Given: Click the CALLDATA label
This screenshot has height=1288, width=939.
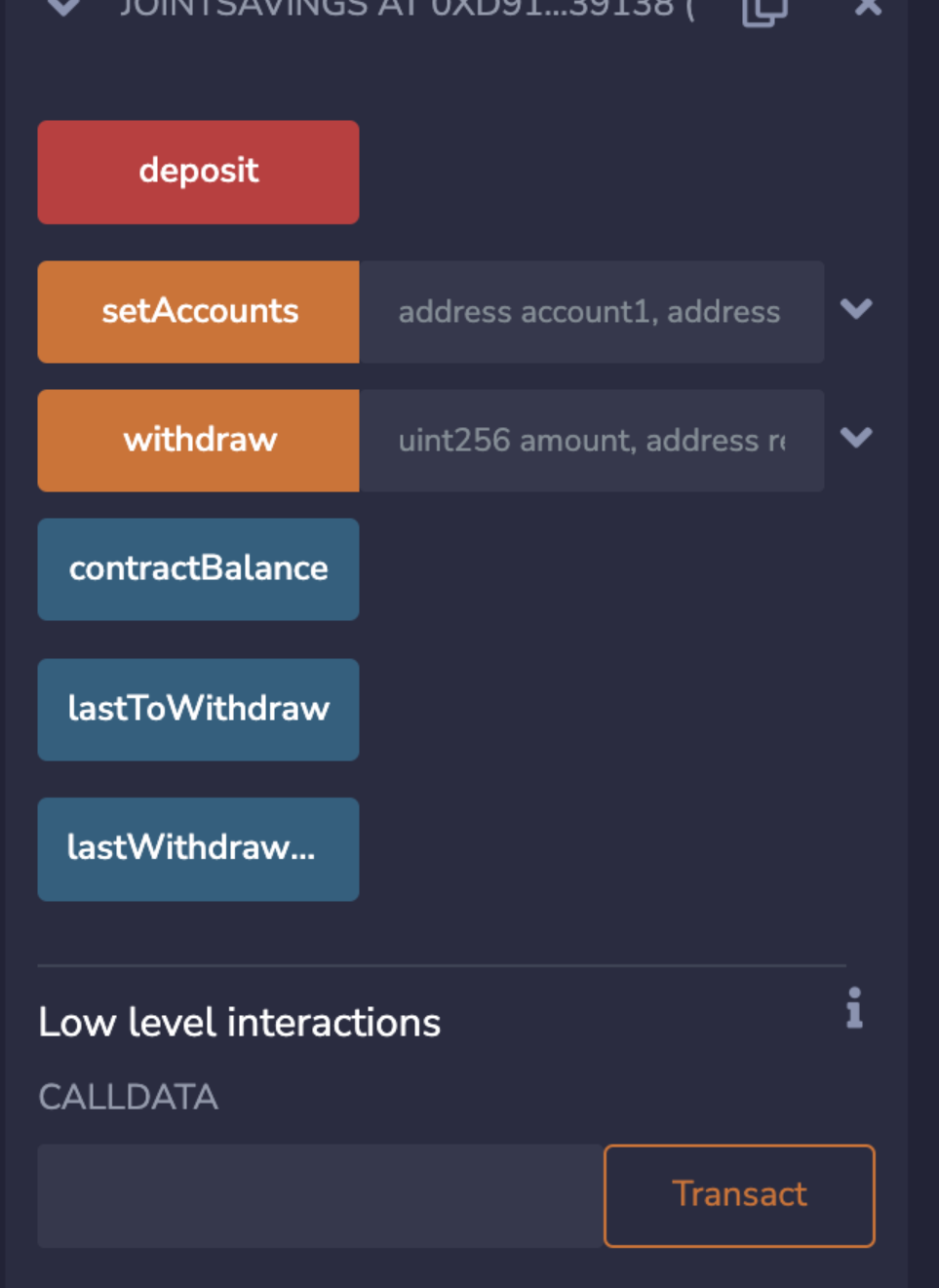Looking at the screenshot, I should (127, 1097).
